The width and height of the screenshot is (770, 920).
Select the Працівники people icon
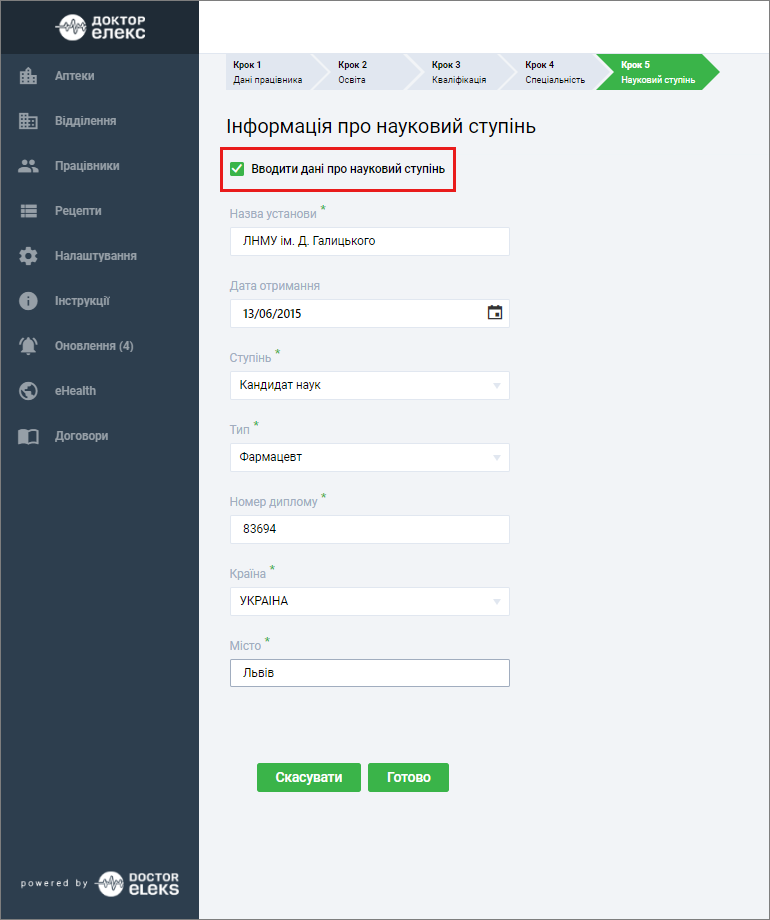[28, 166]
